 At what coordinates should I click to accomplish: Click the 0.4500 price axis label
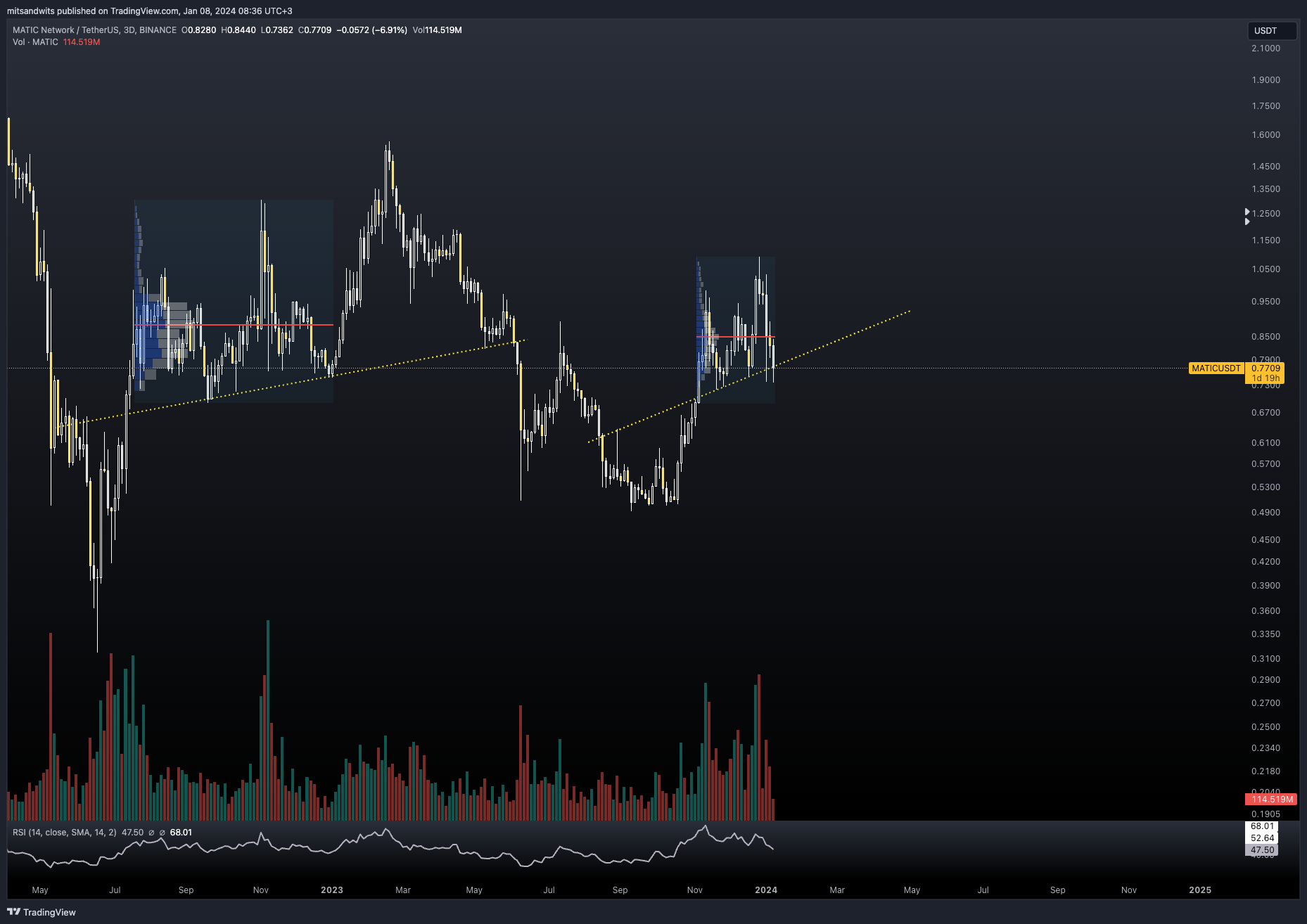[1265, 540]
